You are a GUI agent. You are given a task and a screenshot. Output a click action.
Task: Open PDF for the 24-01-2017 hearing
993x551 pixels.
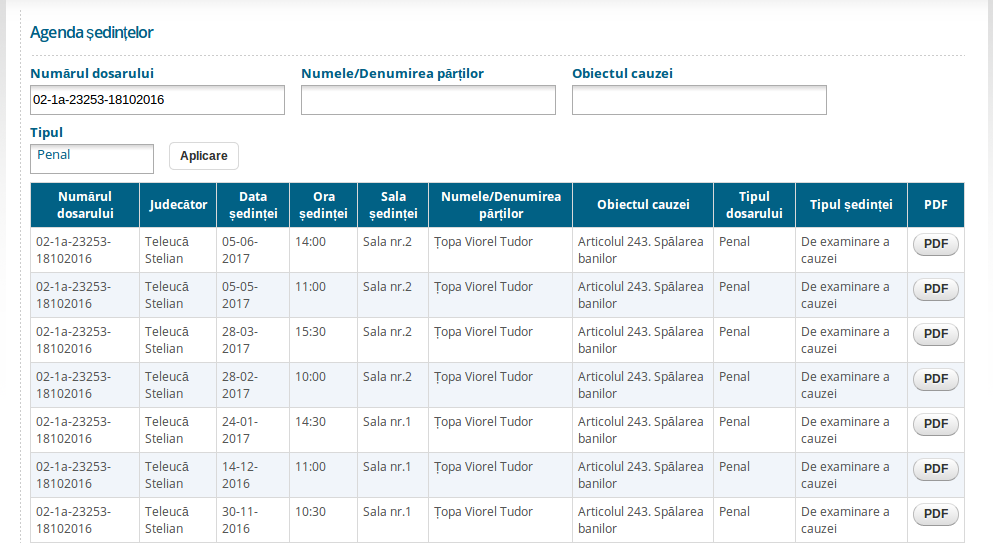[x=935, y=424]
